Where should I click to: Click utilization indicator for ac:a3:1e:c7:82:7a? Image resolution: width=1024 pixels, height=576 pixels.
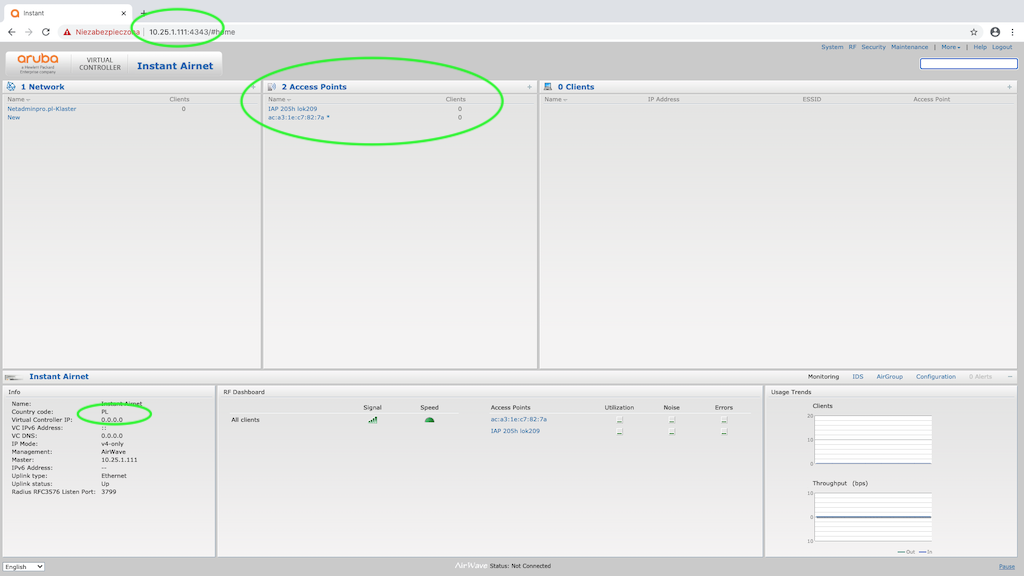619,421
